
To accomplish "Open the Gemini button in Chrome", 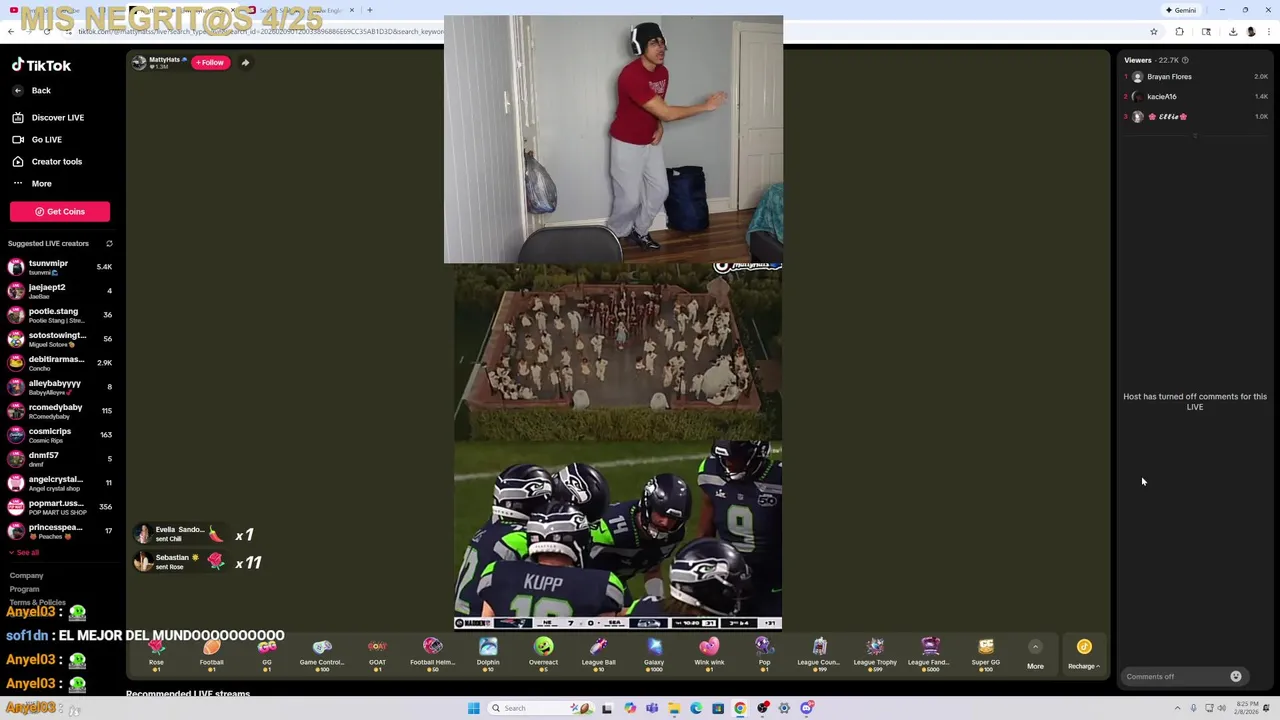I will 1180,10.
